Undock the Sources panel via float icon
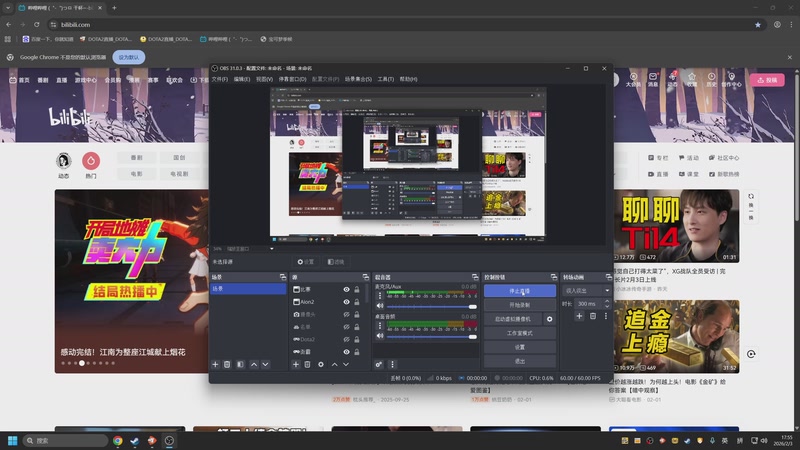 pos(366,277)
